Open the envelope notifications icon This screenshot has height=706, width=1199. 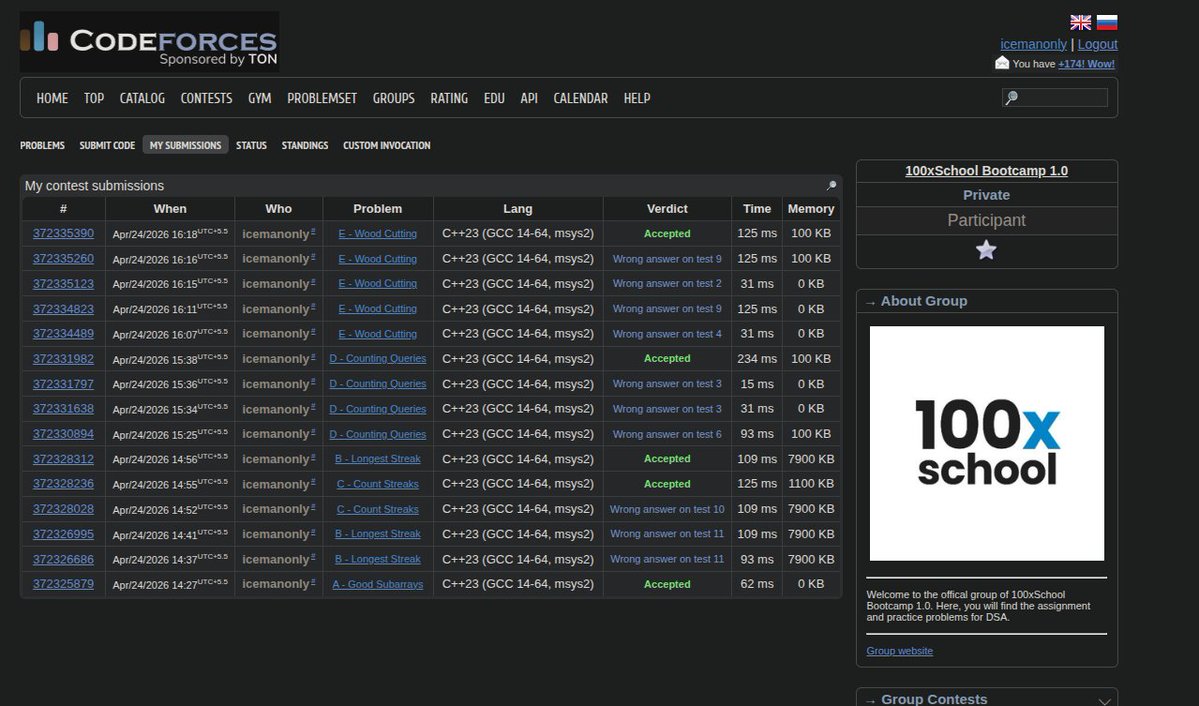1002,63
